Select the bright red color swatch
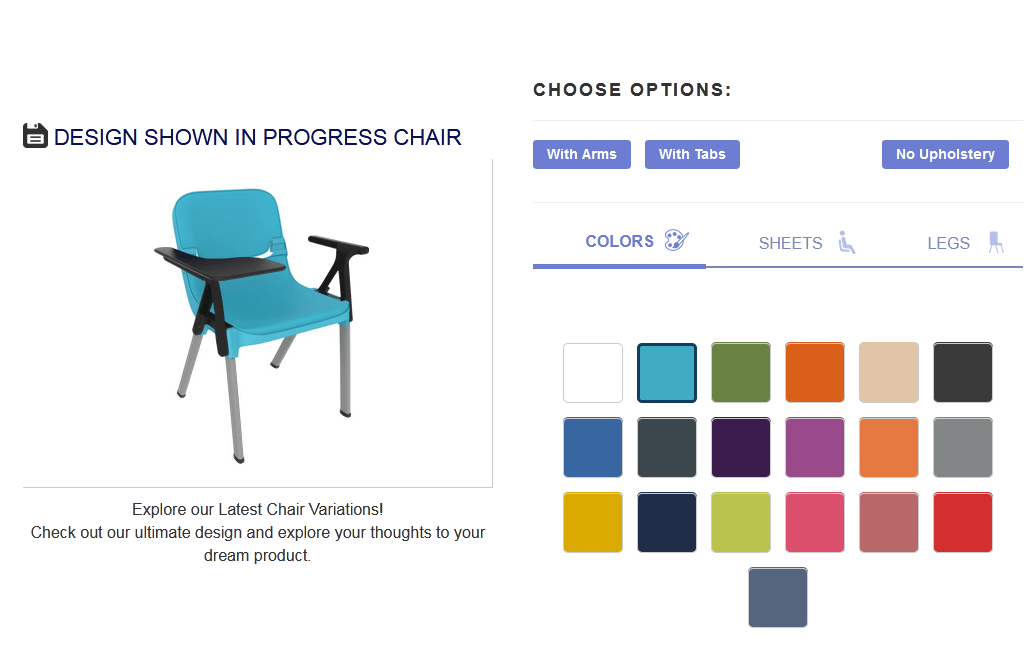 963,522
